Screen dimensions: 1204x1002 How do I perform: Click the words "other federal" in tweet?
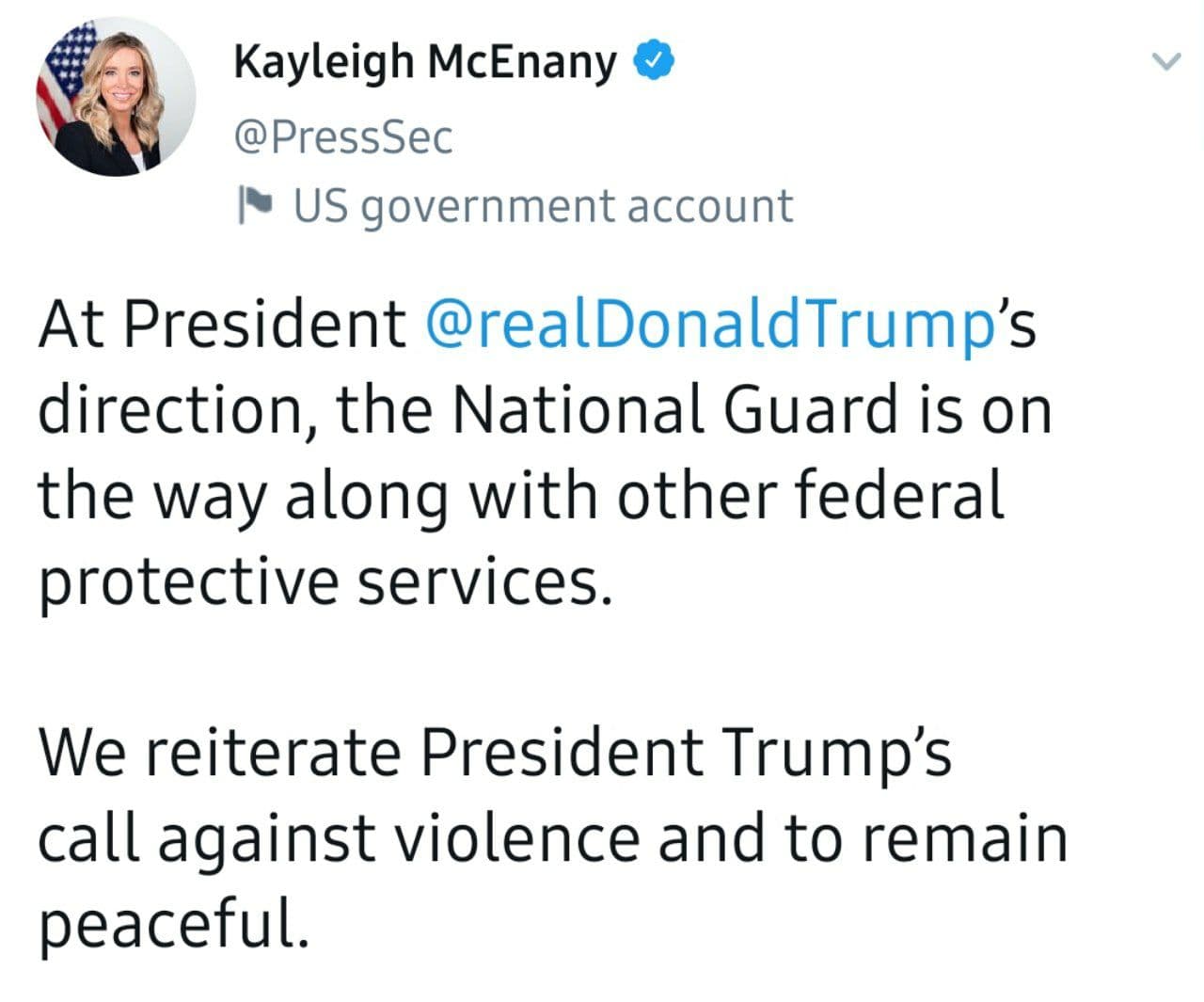(811, 495)
